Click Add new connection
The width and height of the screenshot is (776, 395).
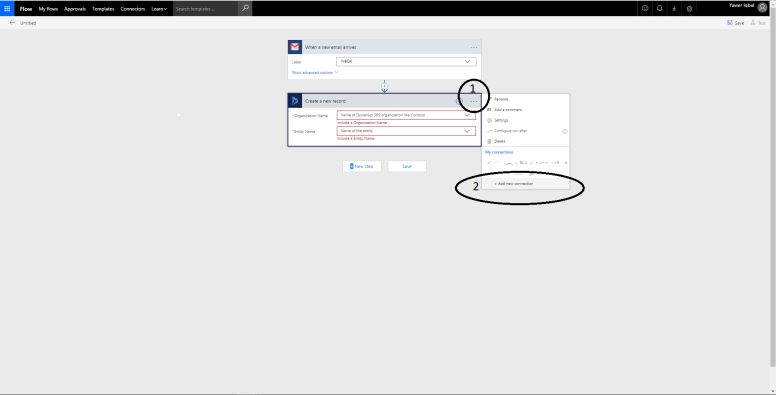[514, 184]
